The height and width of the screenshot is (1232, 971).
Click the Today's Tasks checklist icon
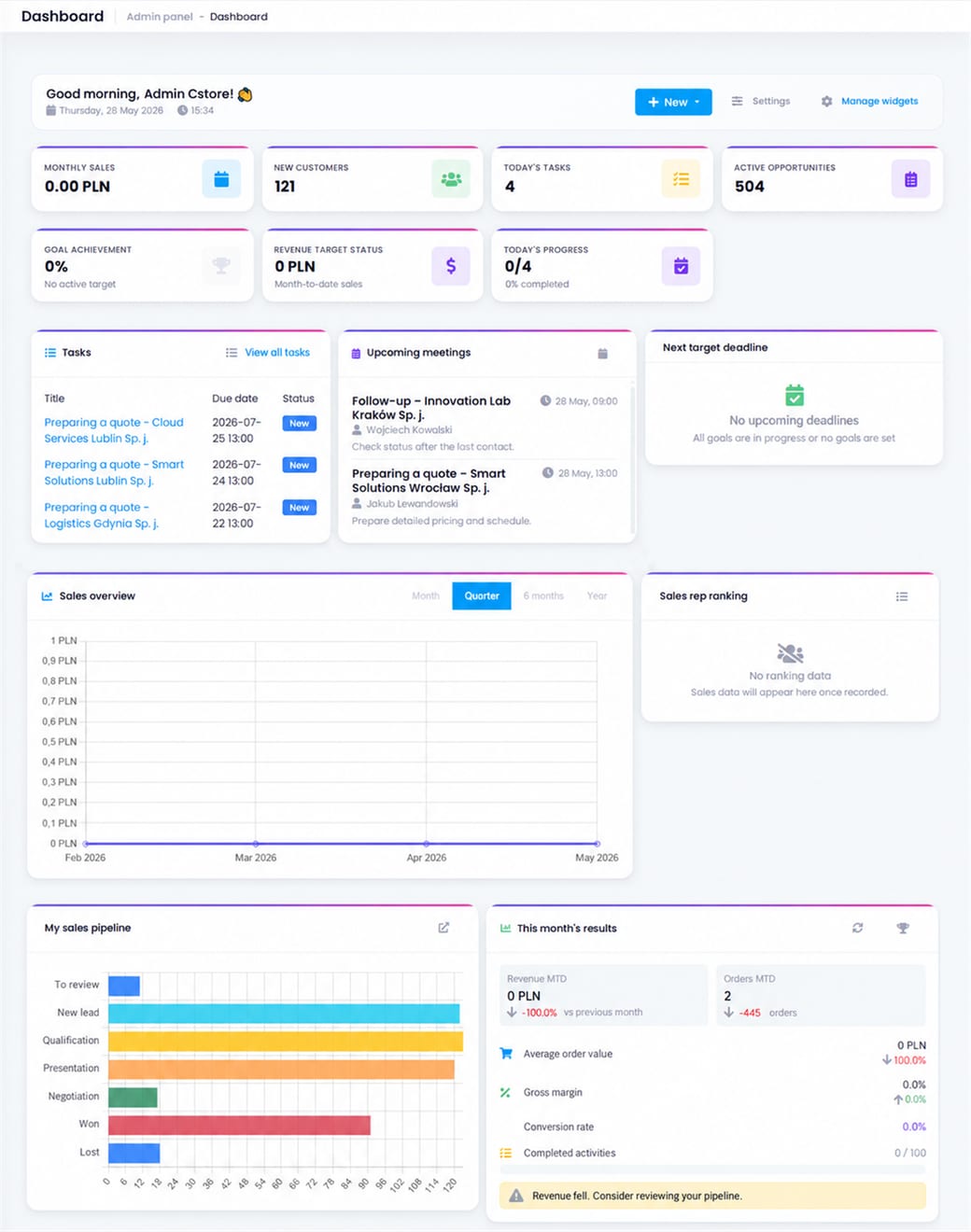681,179
